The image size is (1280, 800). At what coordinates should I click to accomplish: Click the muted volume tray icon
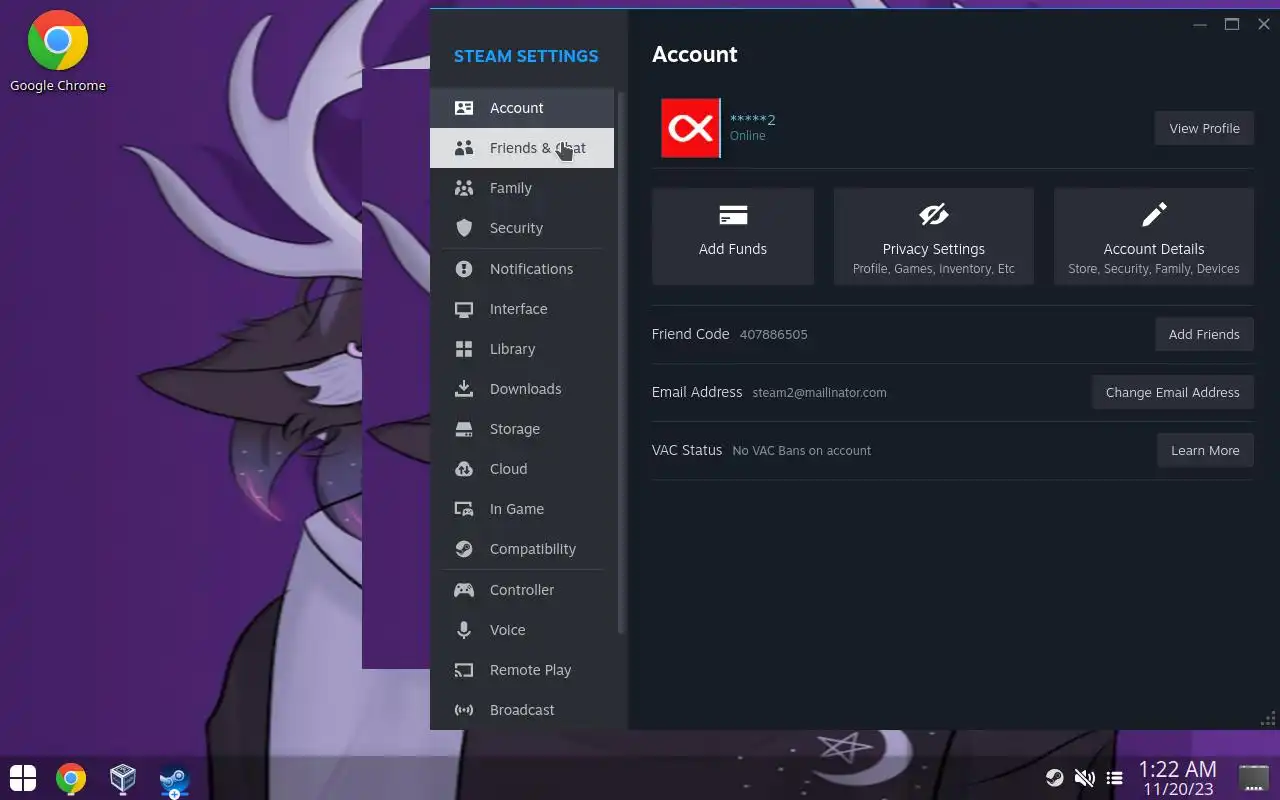pyautogui.click(x=1084, y=778)
